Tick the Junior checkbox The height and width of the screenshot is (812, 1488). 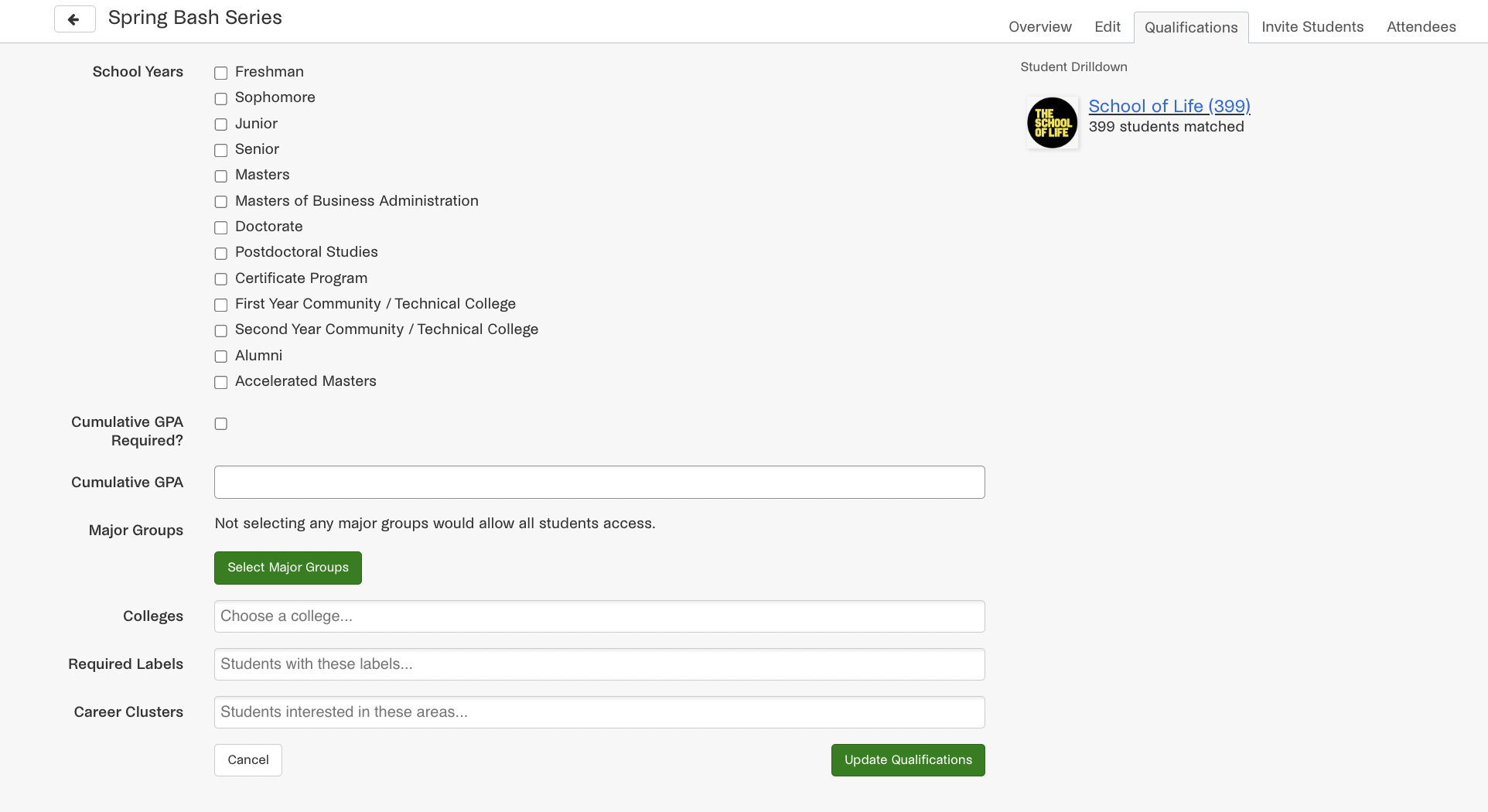(221, 125)
